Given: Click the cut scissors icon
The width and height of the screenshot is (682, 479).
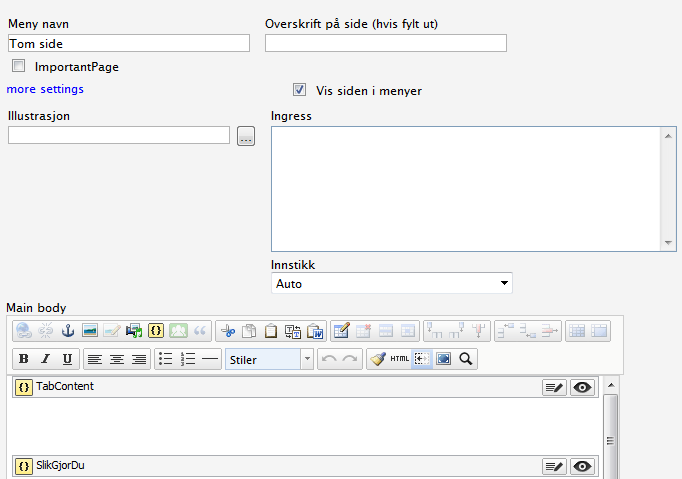Looking at the screenshot, I should 228,331.
